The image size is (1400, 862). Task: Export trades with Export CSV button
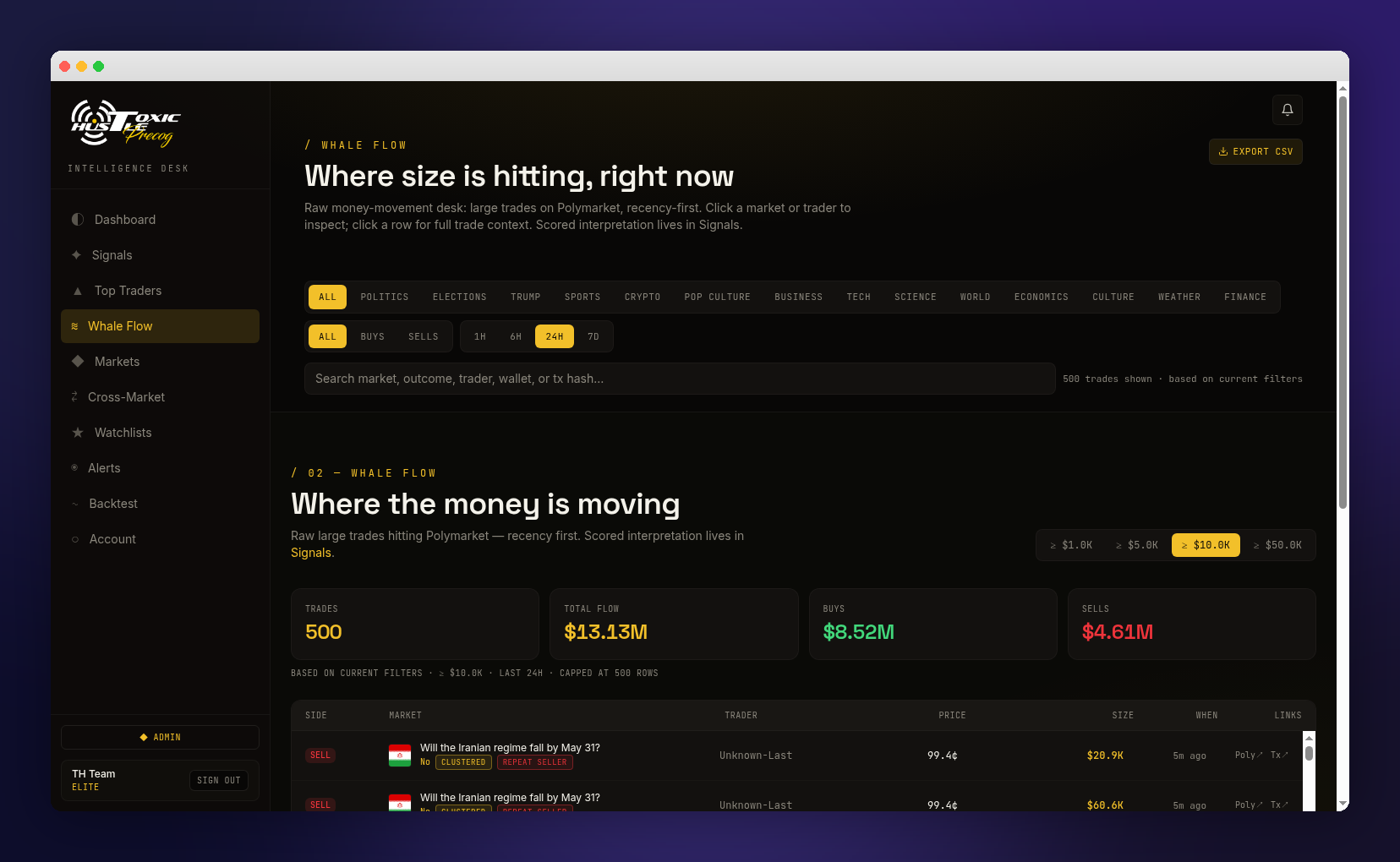point(1255,152)
